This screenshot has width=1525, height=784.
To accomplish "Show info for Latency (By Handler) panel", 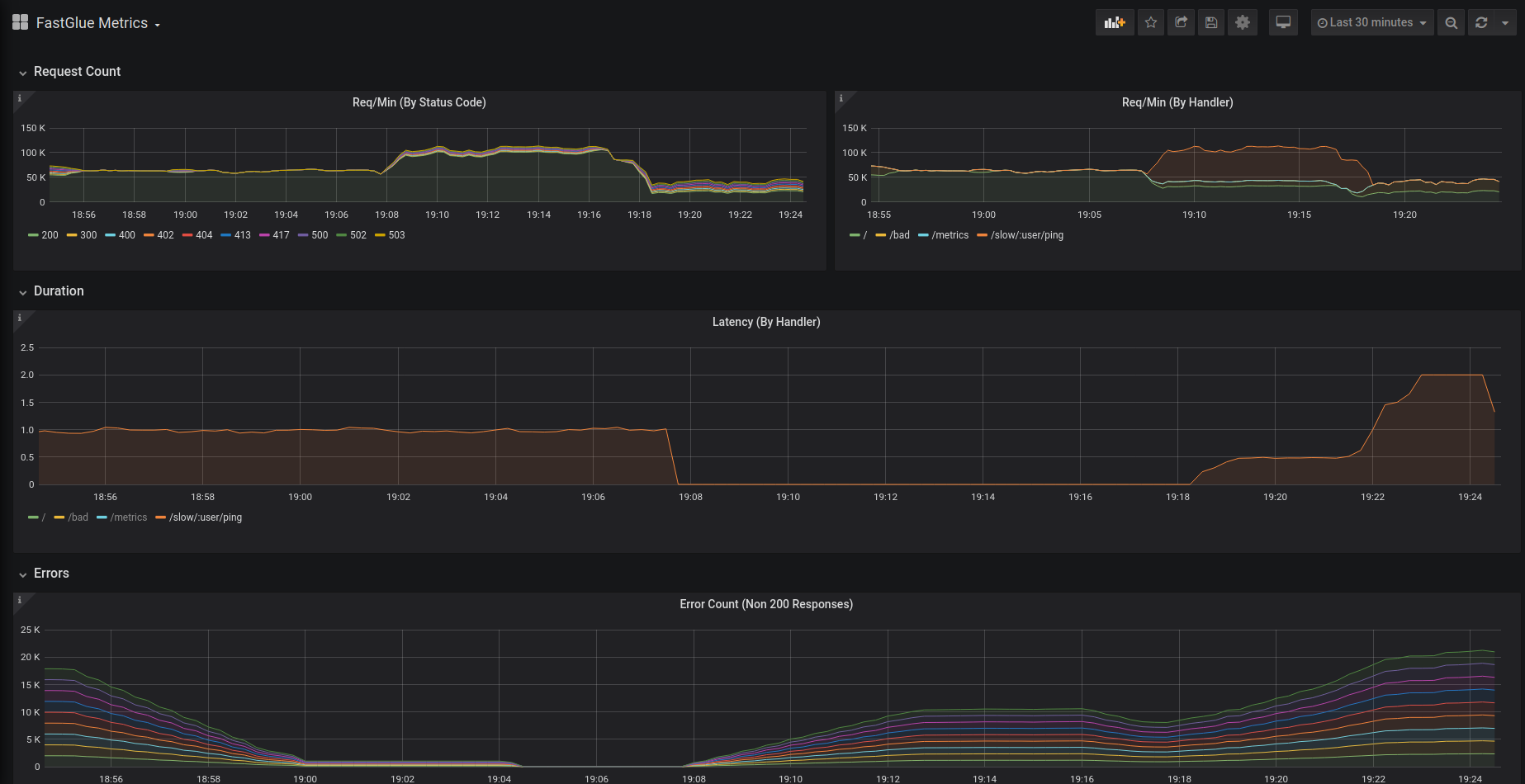I will point(19,318).
